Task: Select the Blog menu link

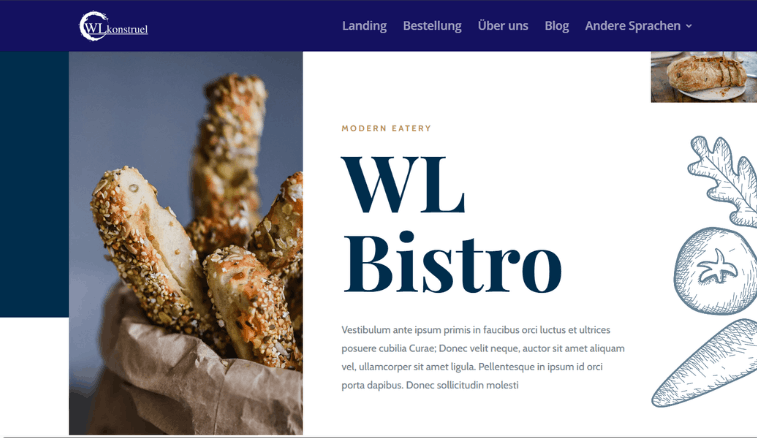Action: [x=557, y=26]
